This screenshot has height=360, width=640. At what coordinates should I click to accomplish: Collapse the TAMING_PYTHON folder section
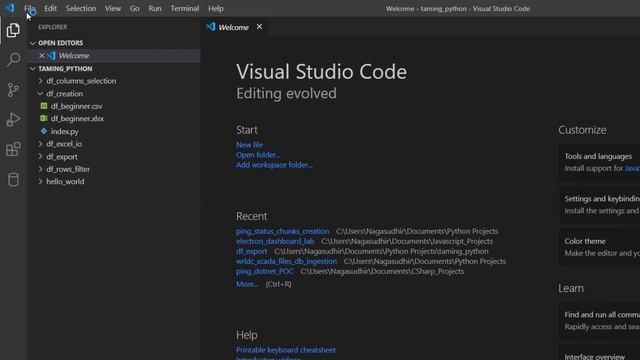tap(33, 69)
